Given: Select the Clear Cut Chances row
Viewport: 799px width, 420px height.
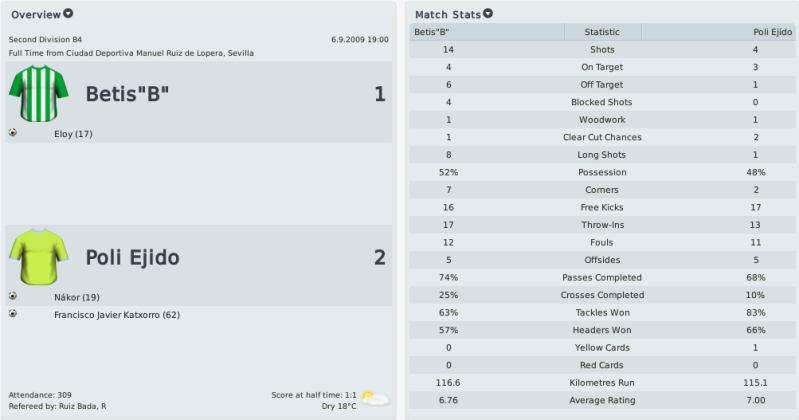Looking at the screenshot, I should tap(603, 137).
